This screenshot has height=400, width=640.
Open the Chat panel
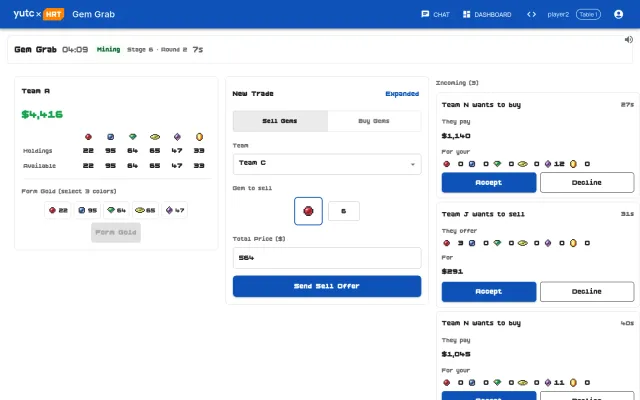435,14
